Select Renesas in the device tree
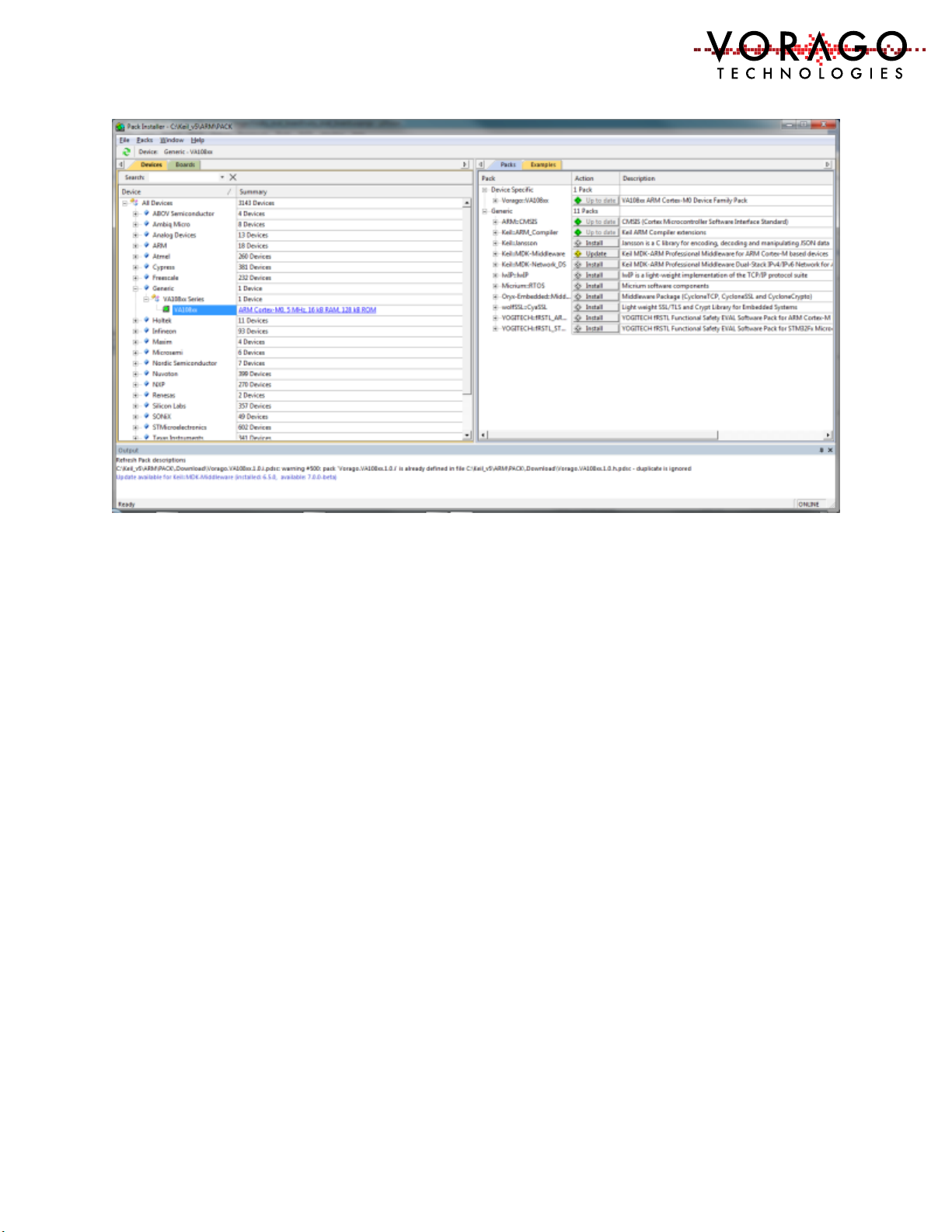952x1232 pixels. coord(163,395)
